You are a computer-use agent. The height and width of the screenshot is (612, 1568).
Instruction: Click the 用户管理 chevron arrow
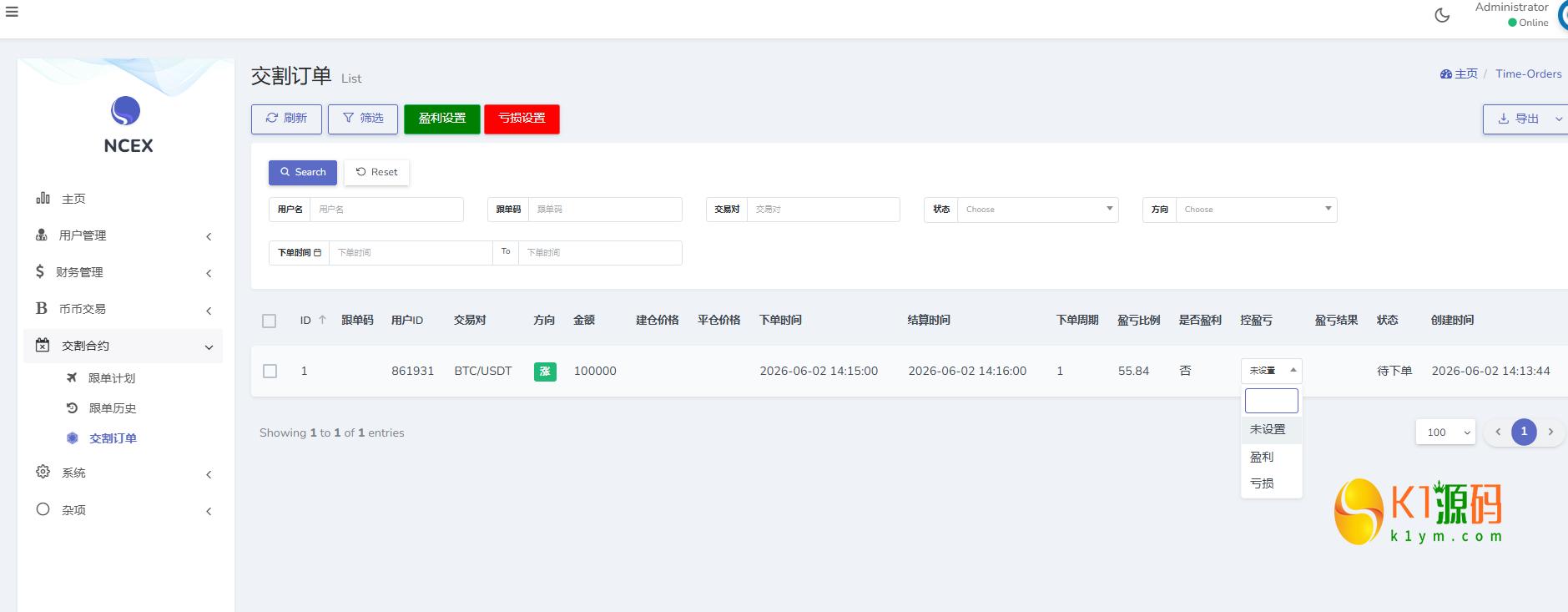209,236
